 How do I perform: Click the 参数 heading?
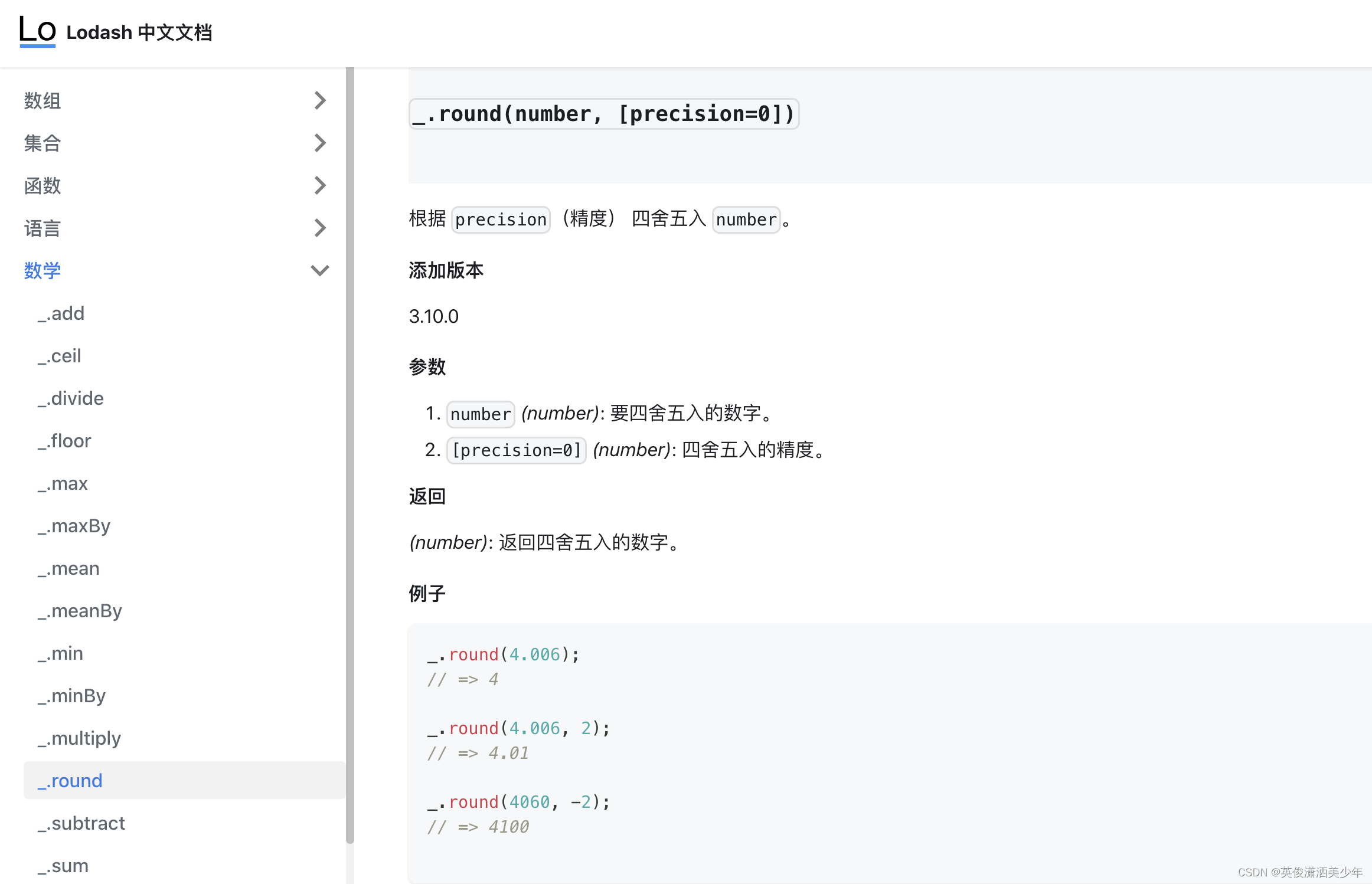(x=427, y=366)
